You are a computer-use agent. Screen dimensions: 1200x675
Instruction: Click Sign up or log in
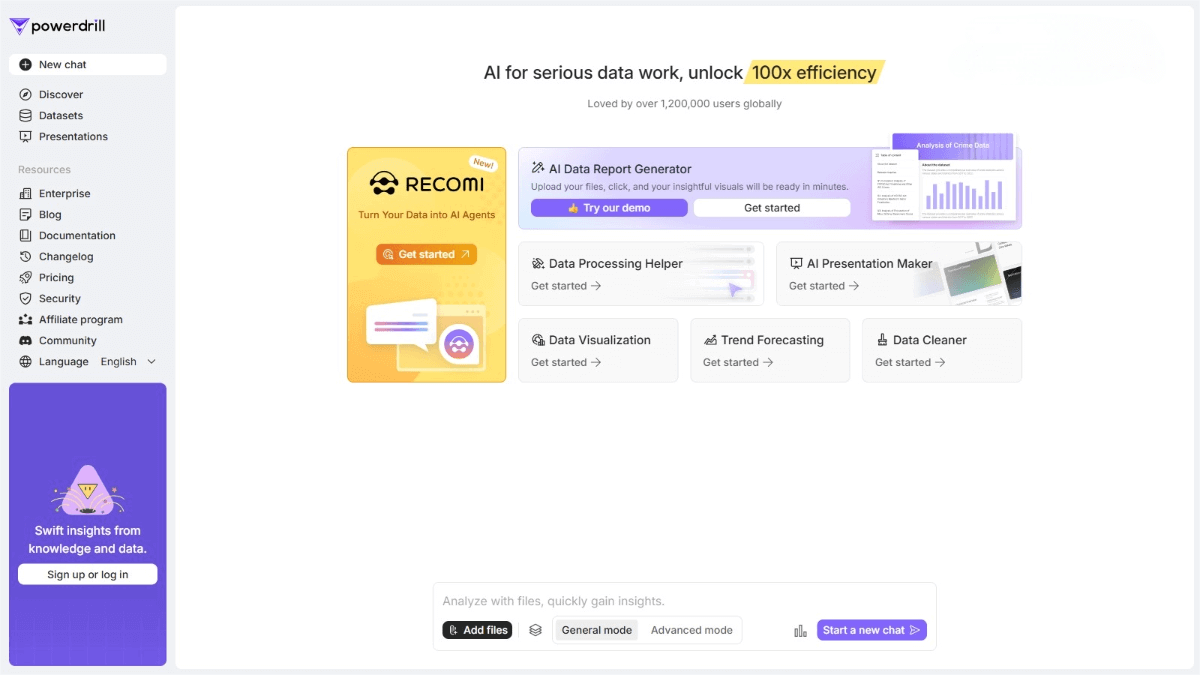pyautogui.click(x=87, y=574)
